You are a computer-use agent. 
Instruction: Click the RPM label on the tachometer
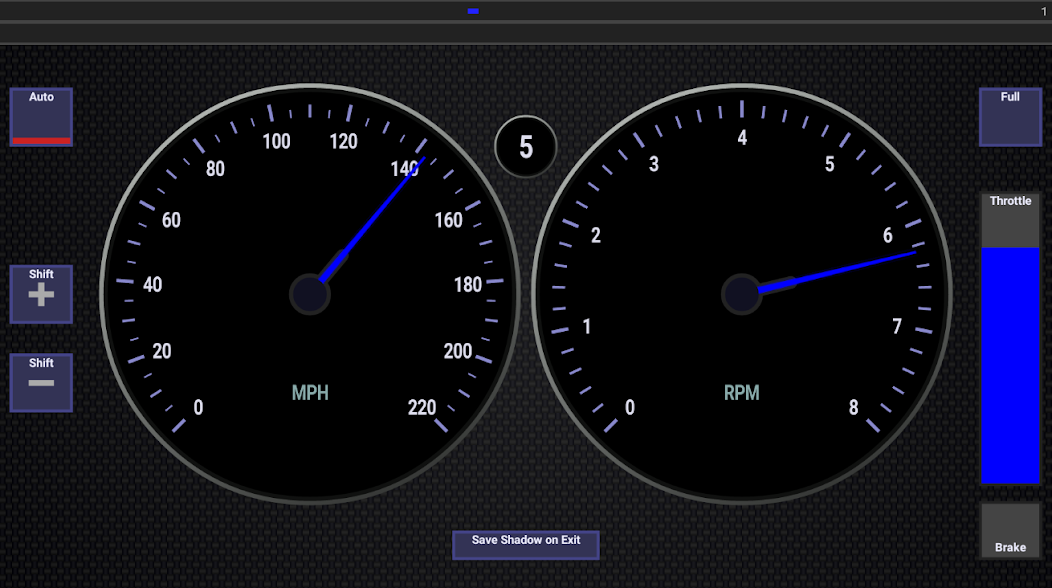tap(742, 394)
